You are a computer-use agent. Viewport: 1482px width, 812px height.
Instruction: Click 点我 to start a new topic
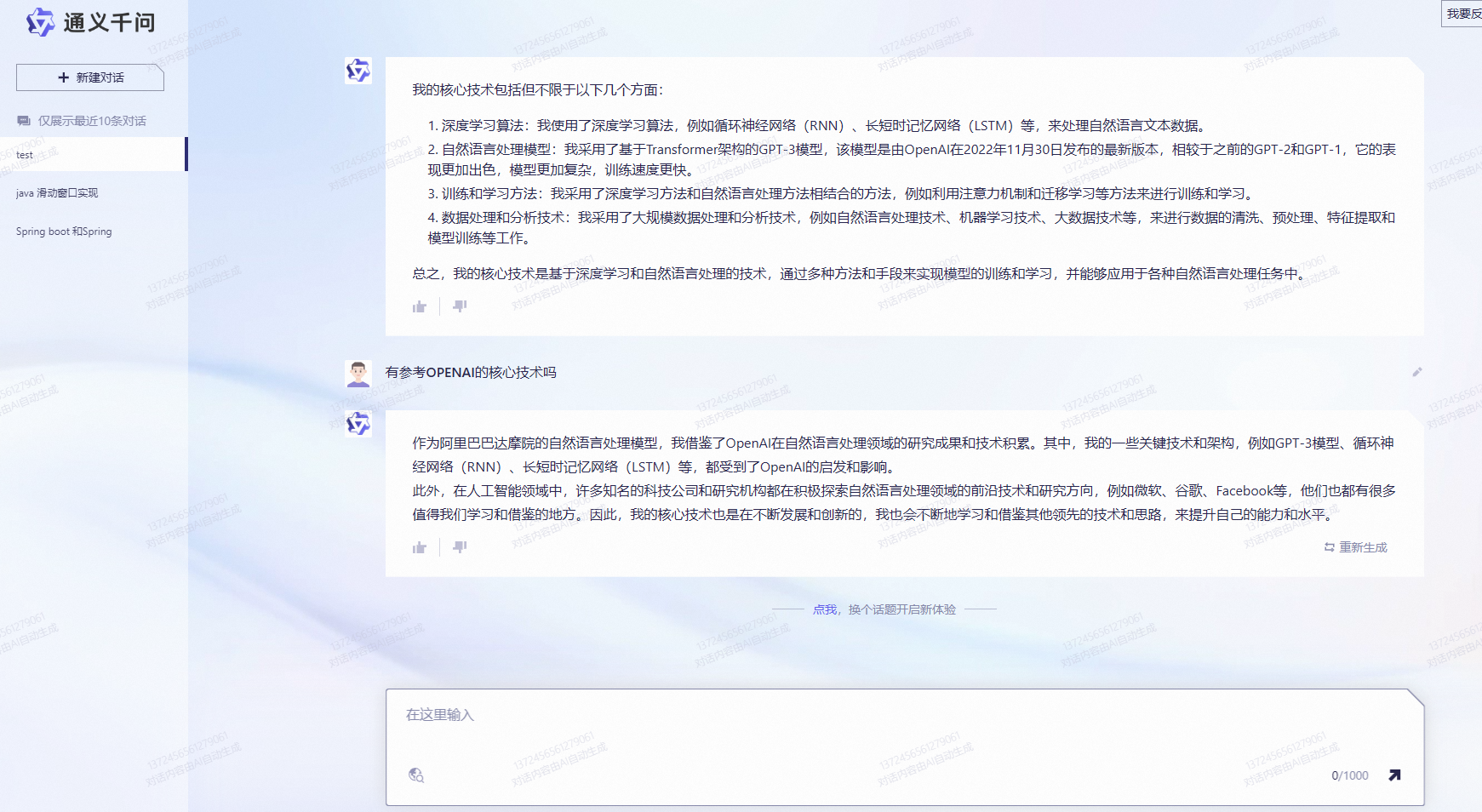(825, 609)
